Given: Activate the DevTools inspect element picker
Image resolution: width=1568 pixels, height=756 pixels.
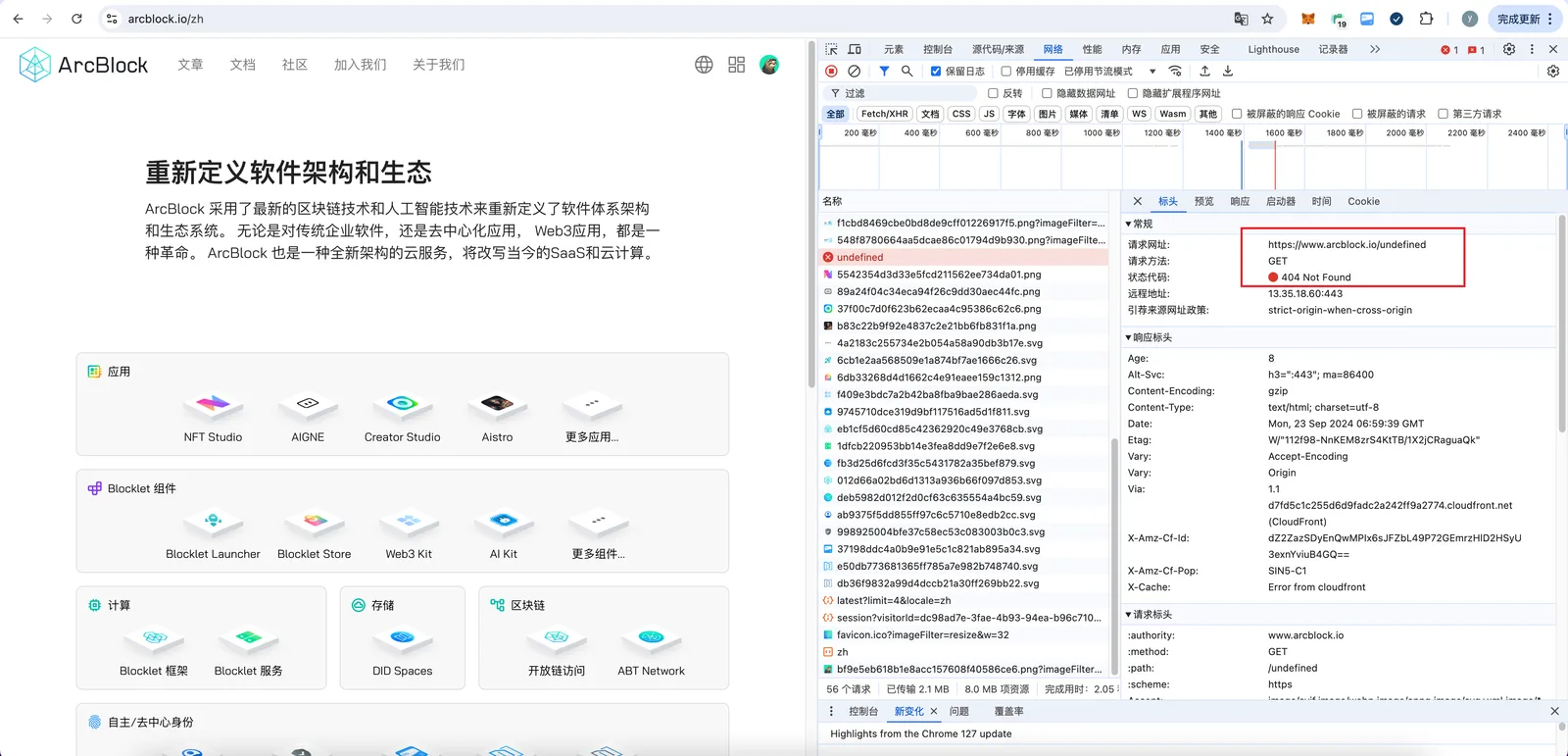Looking at the screenshot, I should [831, 49].
